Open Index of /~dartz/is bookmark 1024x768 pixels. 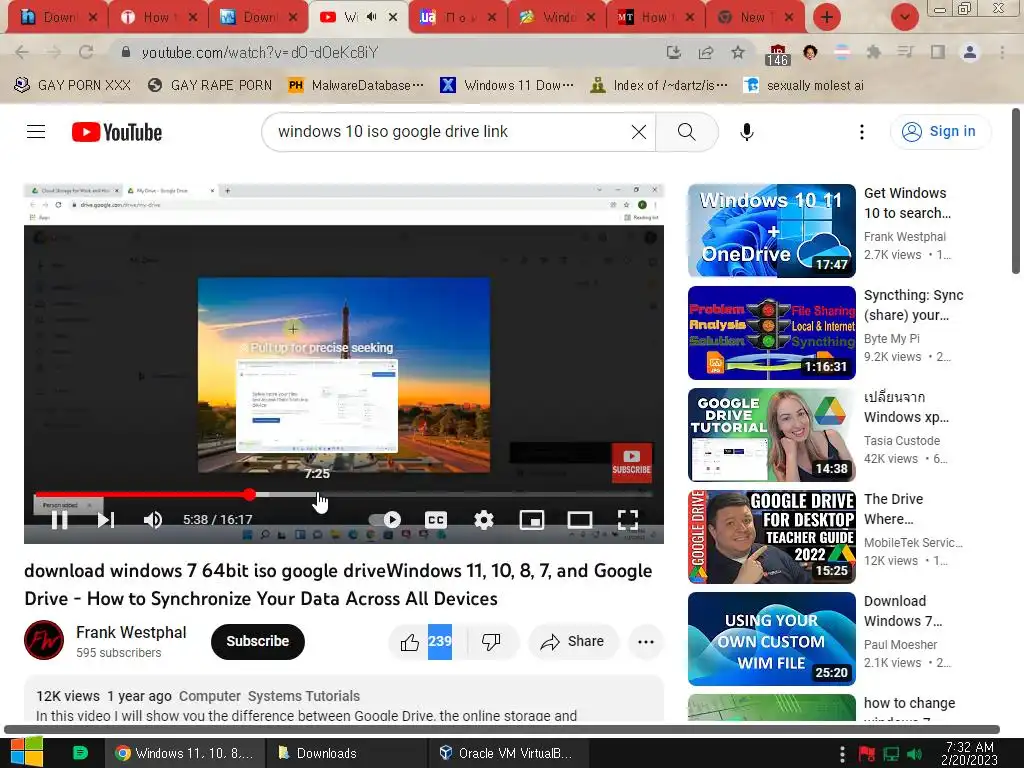[x=658, y=86]
